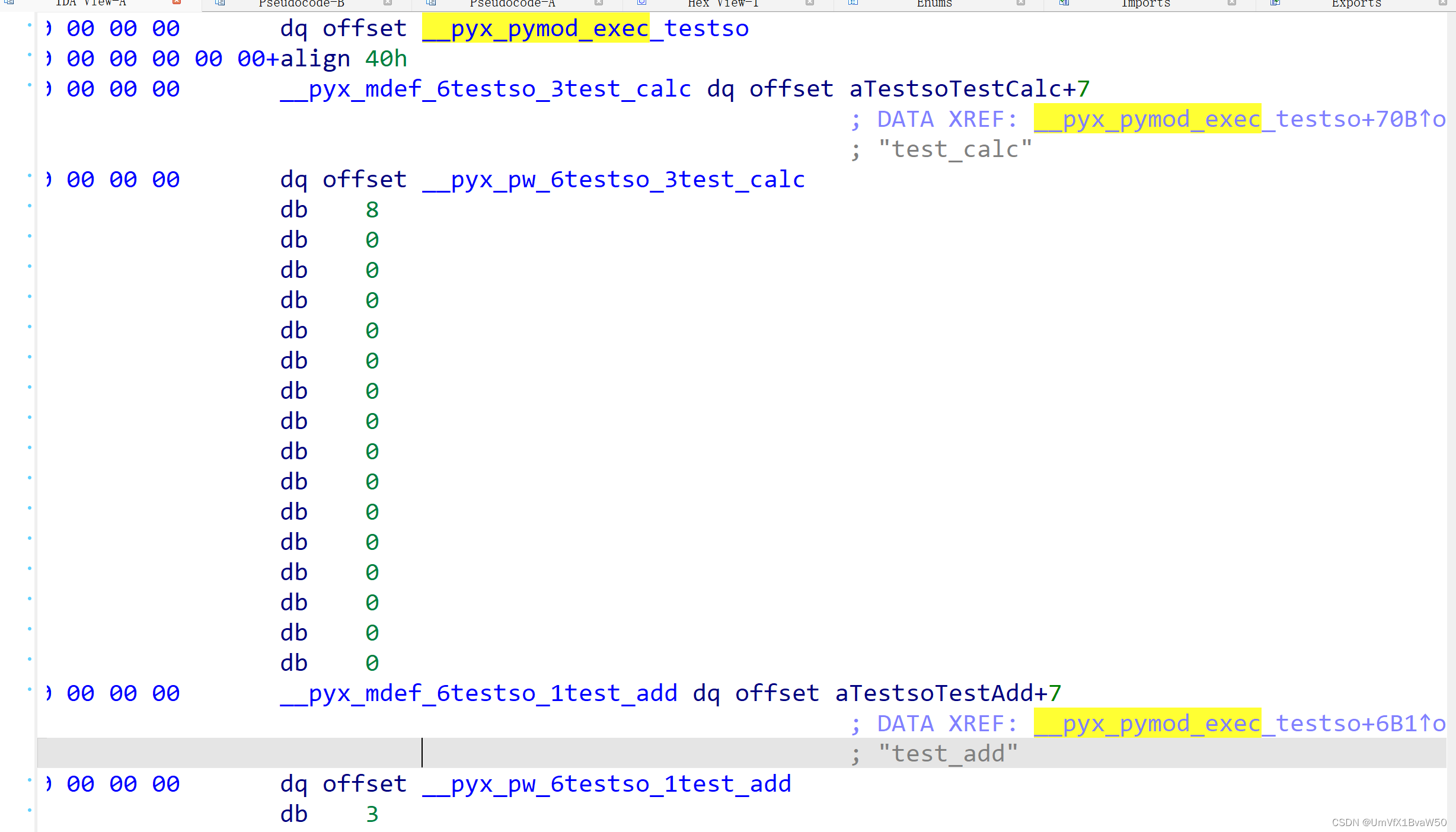Click the 'db 8' value line
1456x832 pixels.
point(329,210)
